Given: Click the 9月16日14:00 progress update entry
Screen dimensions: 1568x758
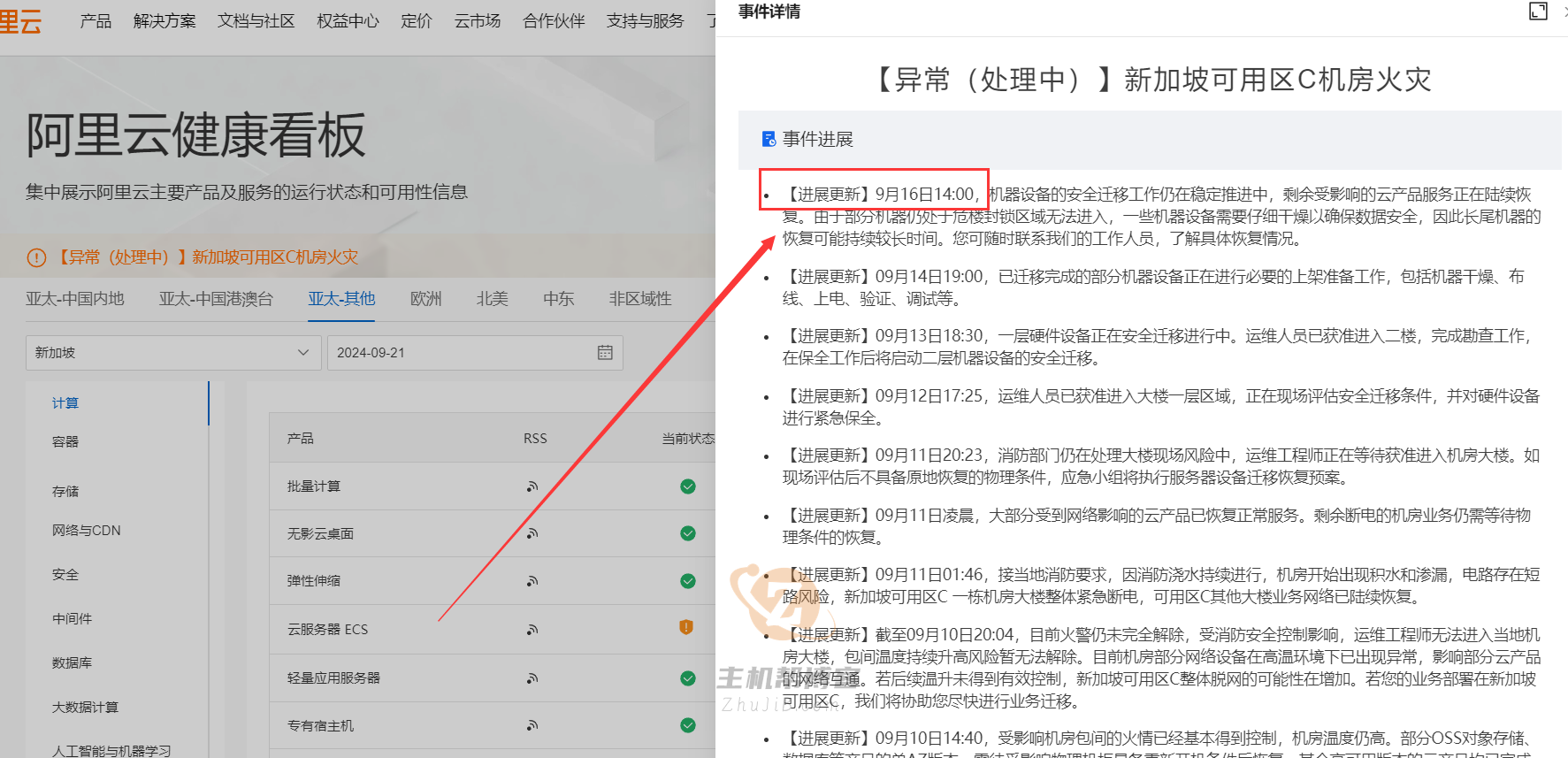Looking at the screenshot, I should click(1161, 217).
